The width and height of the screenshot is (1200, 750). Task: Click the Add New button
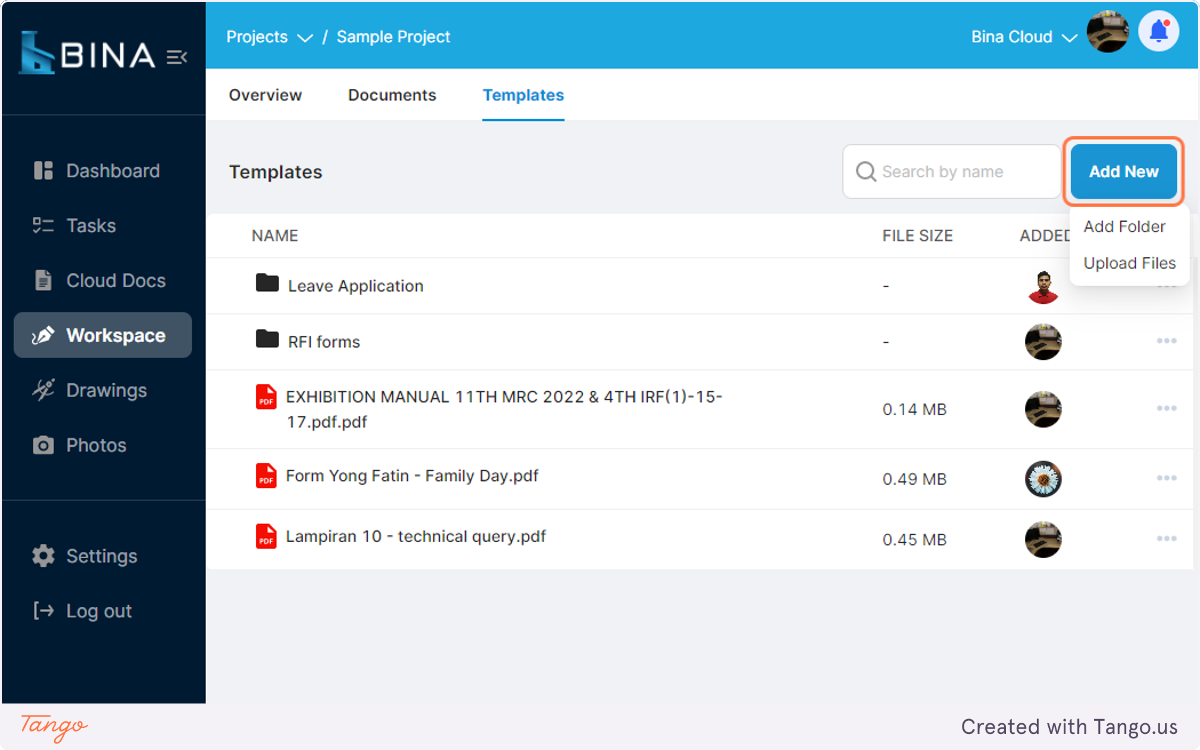click(x=1124, y=172)
